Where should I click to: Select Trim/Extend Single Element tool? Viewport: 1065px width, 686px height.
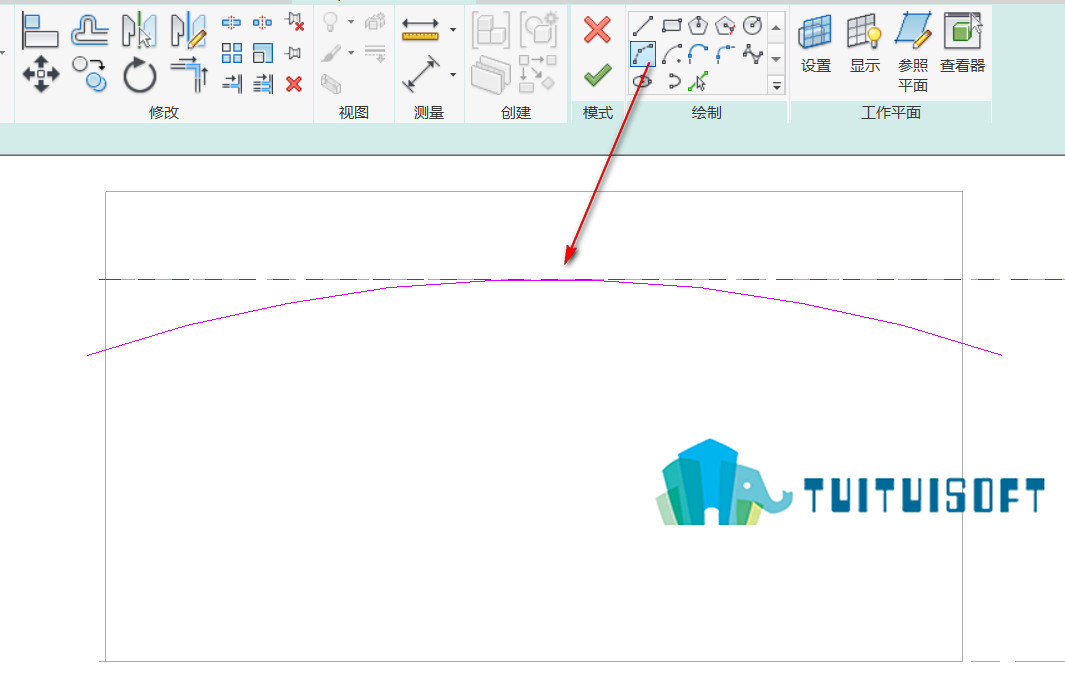pos(232,84)
